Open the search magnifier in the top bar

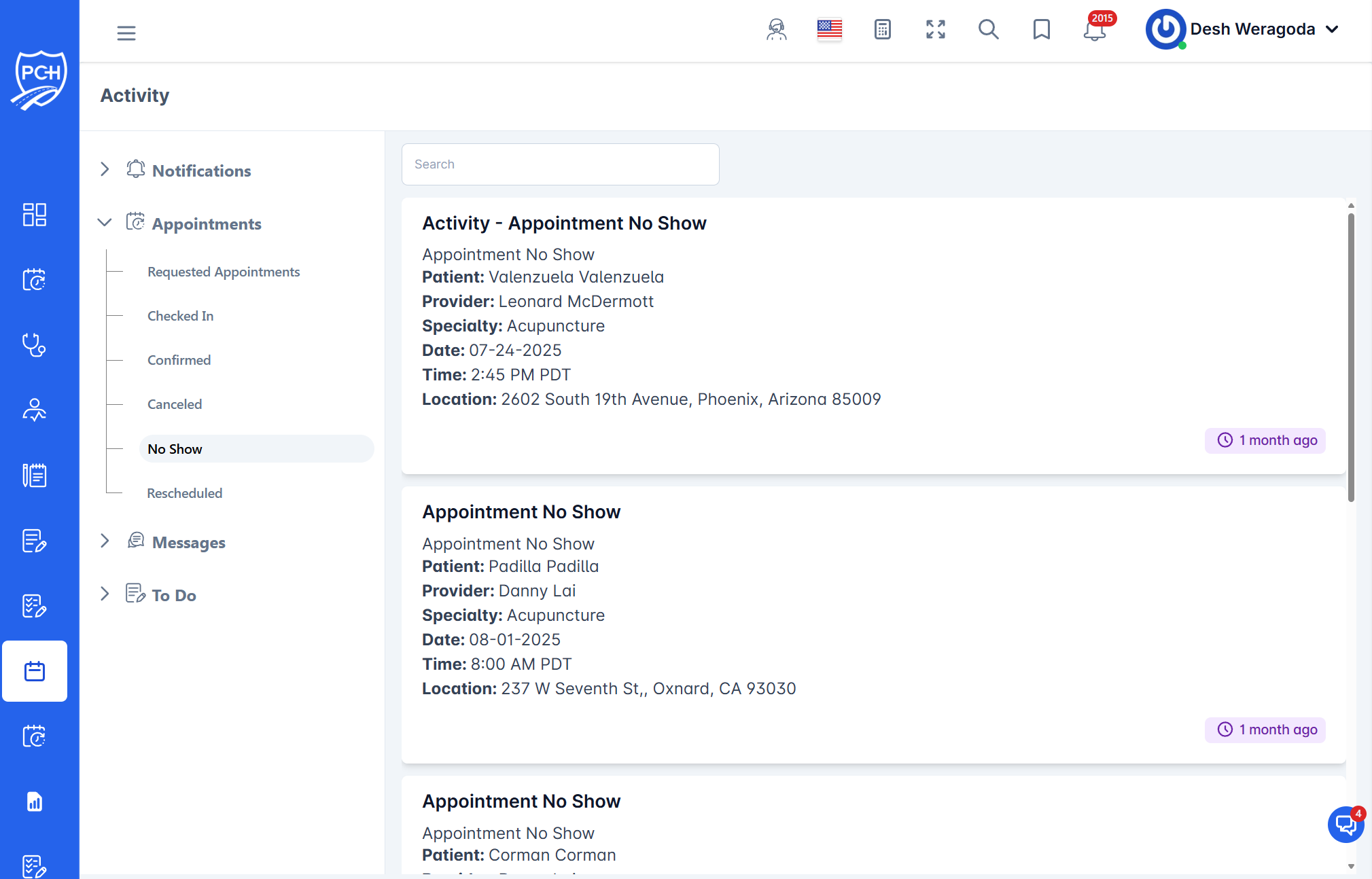(x=989, y=30)
